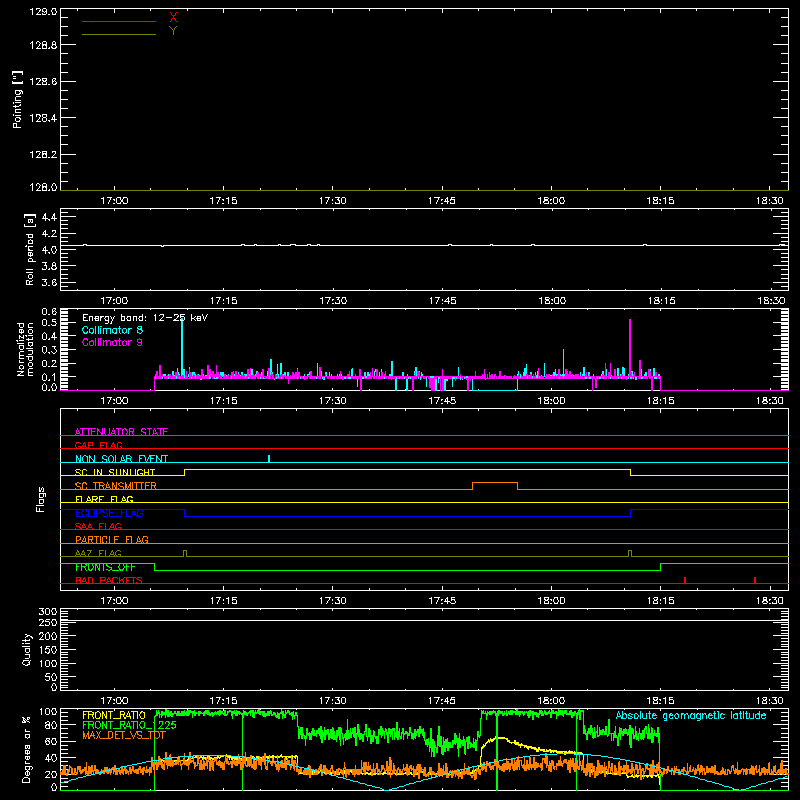Click the 100 tick on Quality axis
This screenshot has height=800, width=800.
point(48,664)
